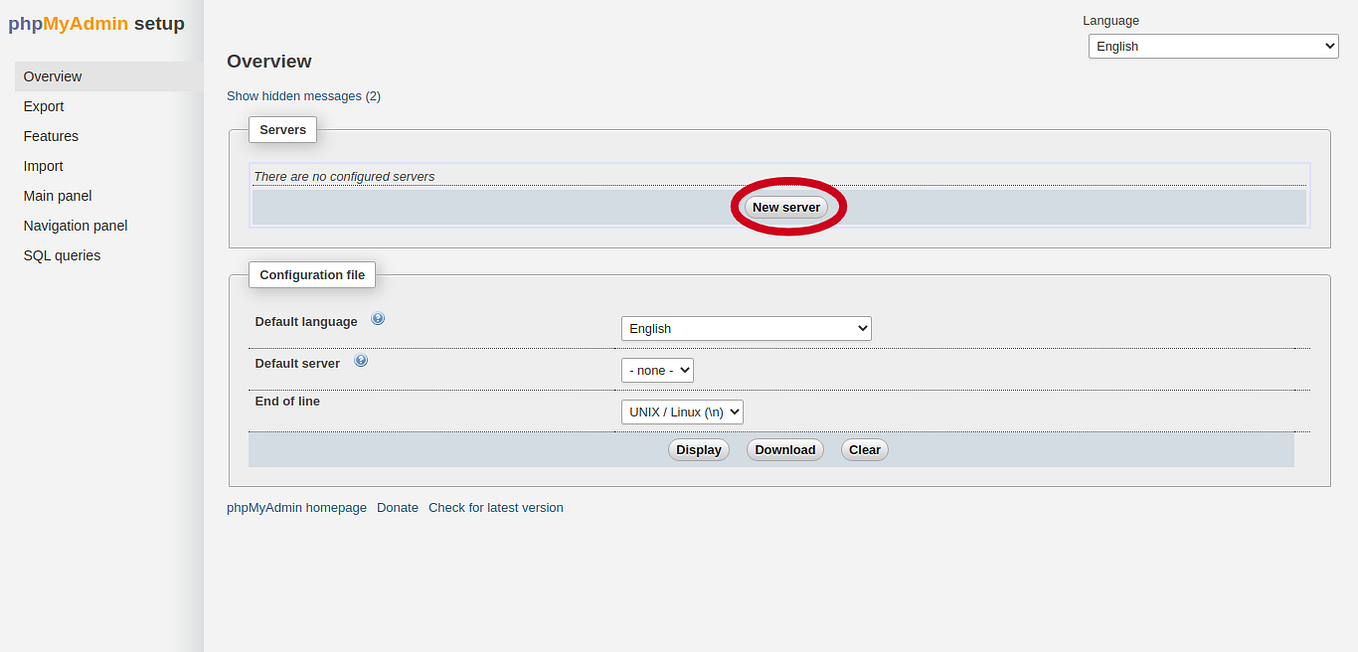The width and height of the screenshot is (1358, 652).
Task: Go to the Import section
Action: click(x=43, y=166)
